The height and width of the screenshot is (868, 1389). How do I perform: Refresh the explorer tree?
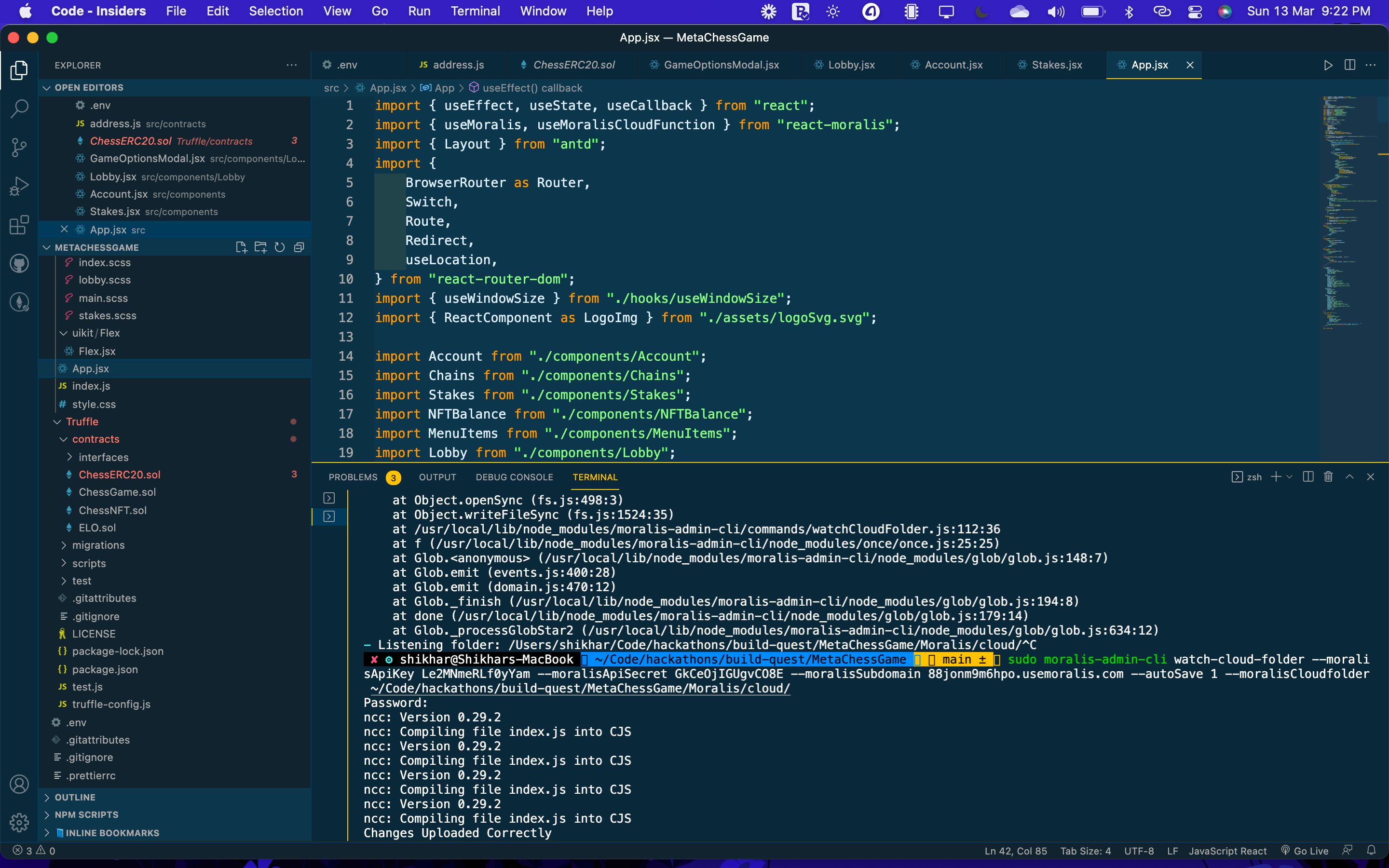pyautogui.click(x=280, y=247)
